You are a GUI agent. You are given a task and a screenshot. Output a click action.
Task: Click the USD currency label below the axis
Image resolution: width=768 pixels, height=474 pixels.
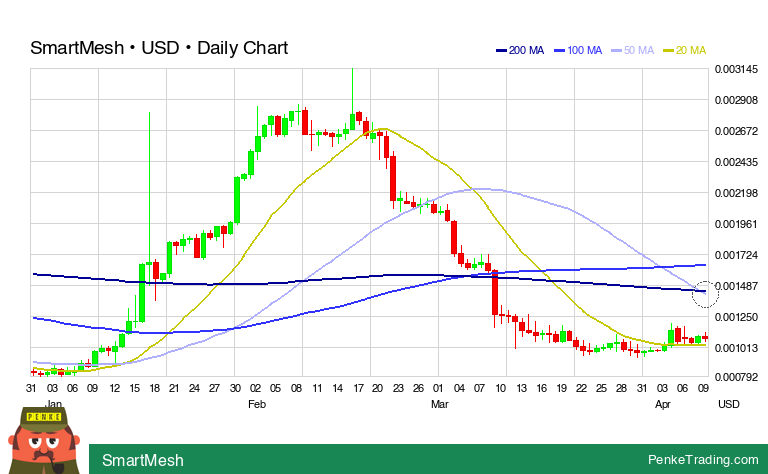[x=729, y=404]
